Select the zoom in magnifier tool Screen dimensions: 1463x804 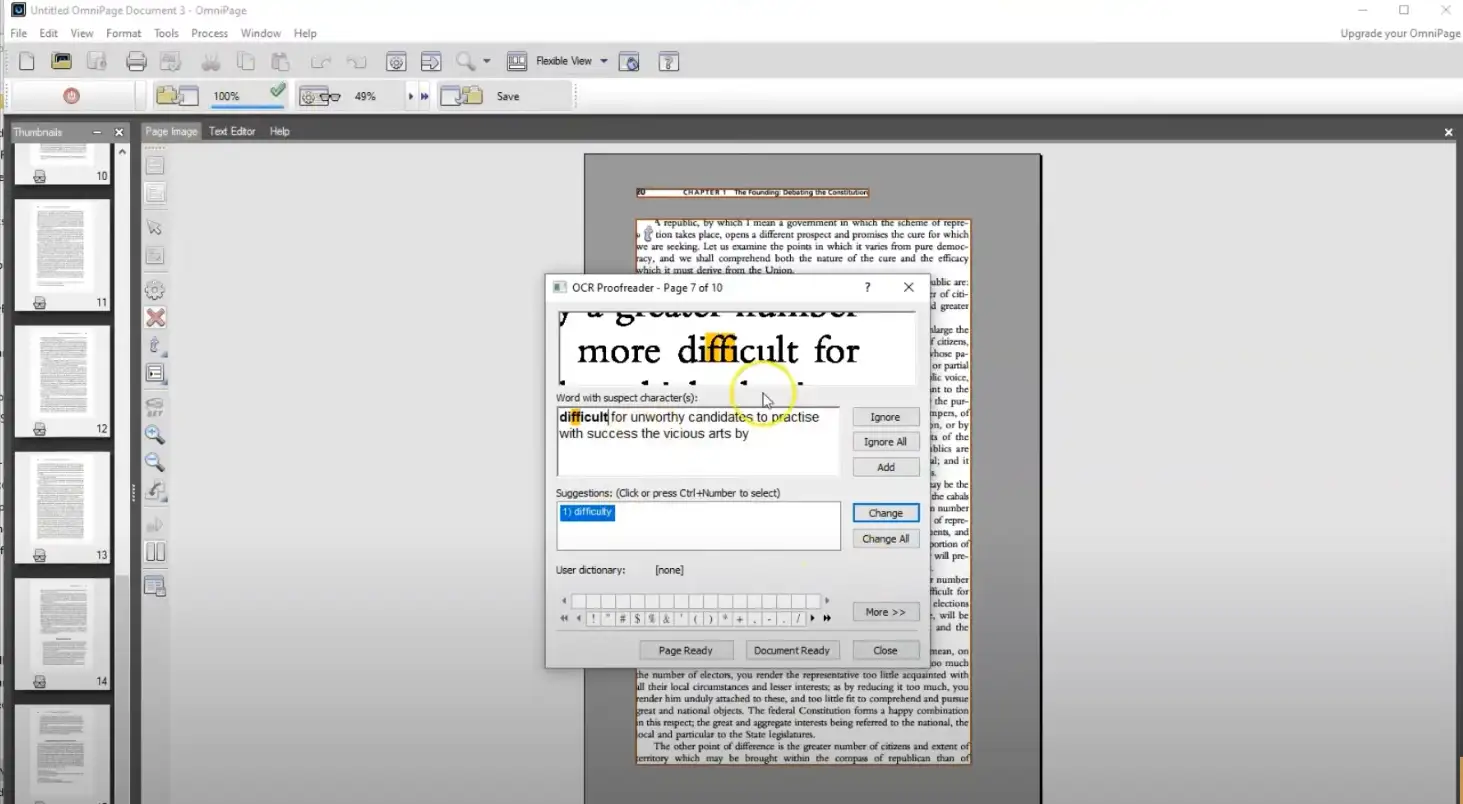(x=155, y=435)
